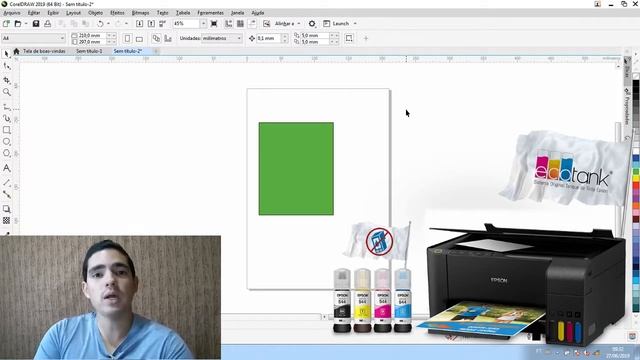Viewport: 640px width, 360px height.
Task: Select the green rectangle on the page
Action: click(296, 169)
